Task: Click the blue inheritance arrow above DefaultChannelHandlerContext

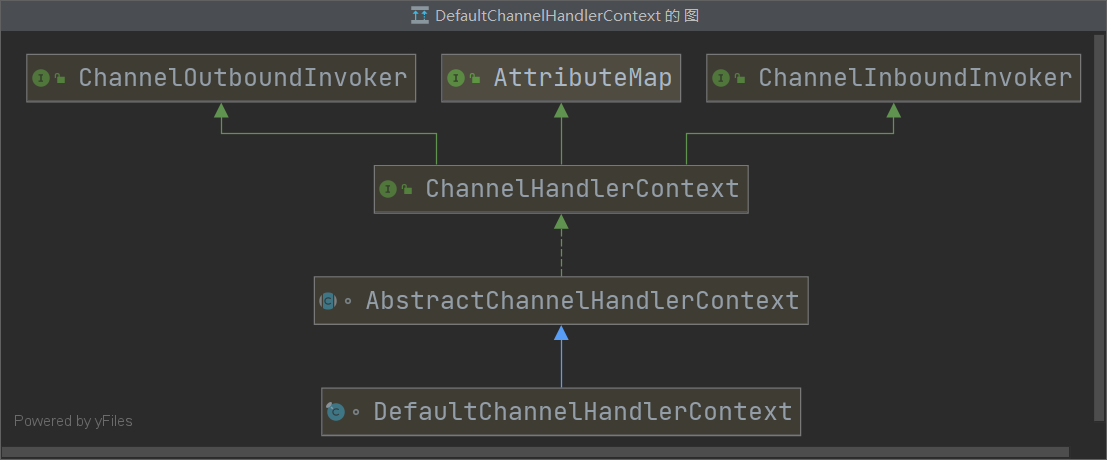Action: [x=561, y=333]
